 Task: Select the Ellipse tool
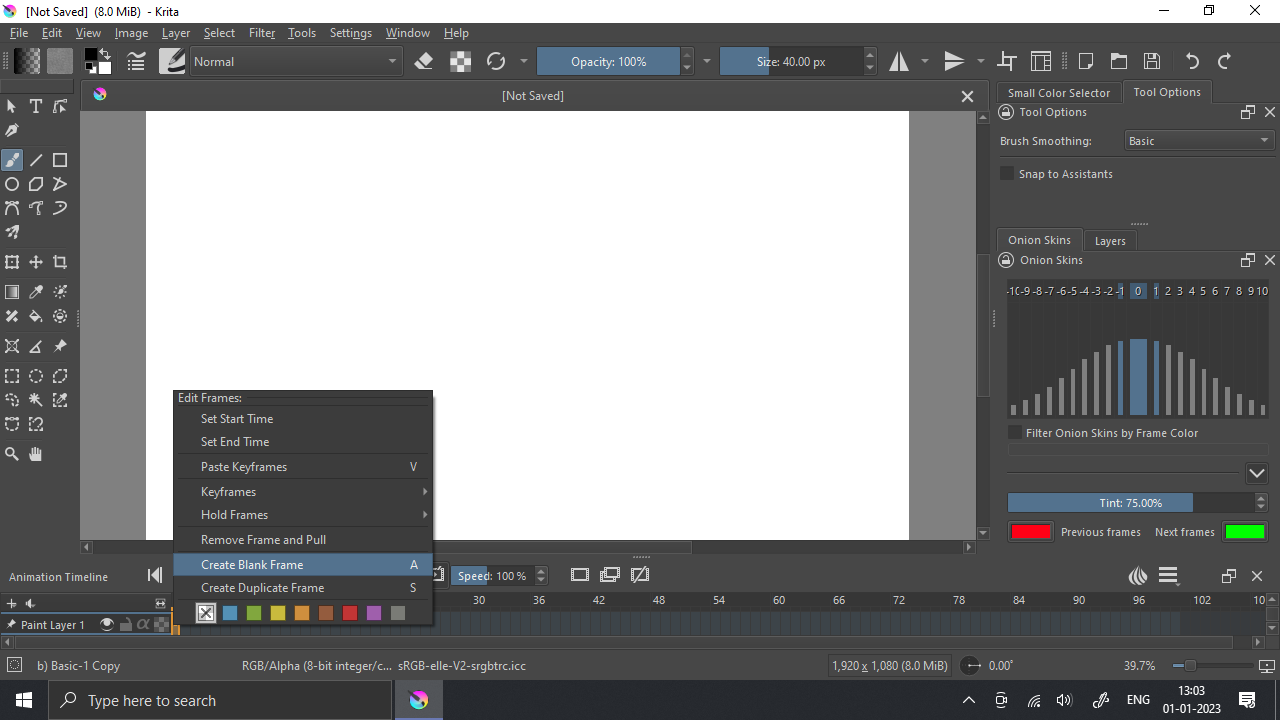coord(12,184)
